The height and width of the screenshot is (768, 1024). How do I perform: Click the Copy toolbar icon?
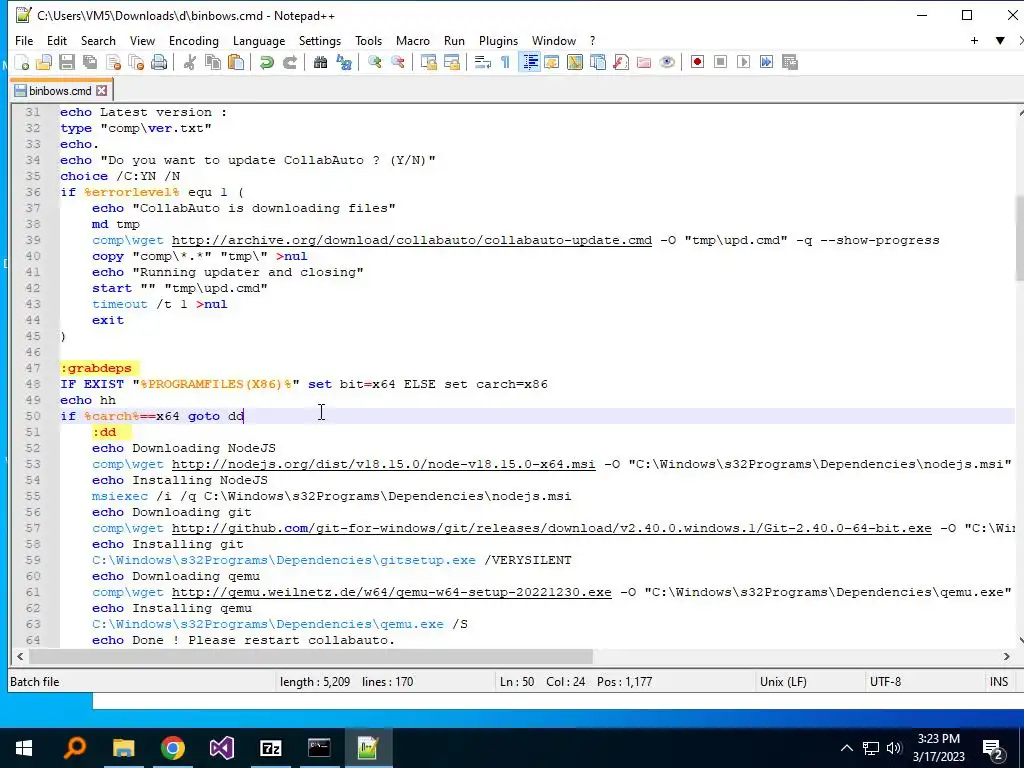pyautogui.click(x=213, y=62)
